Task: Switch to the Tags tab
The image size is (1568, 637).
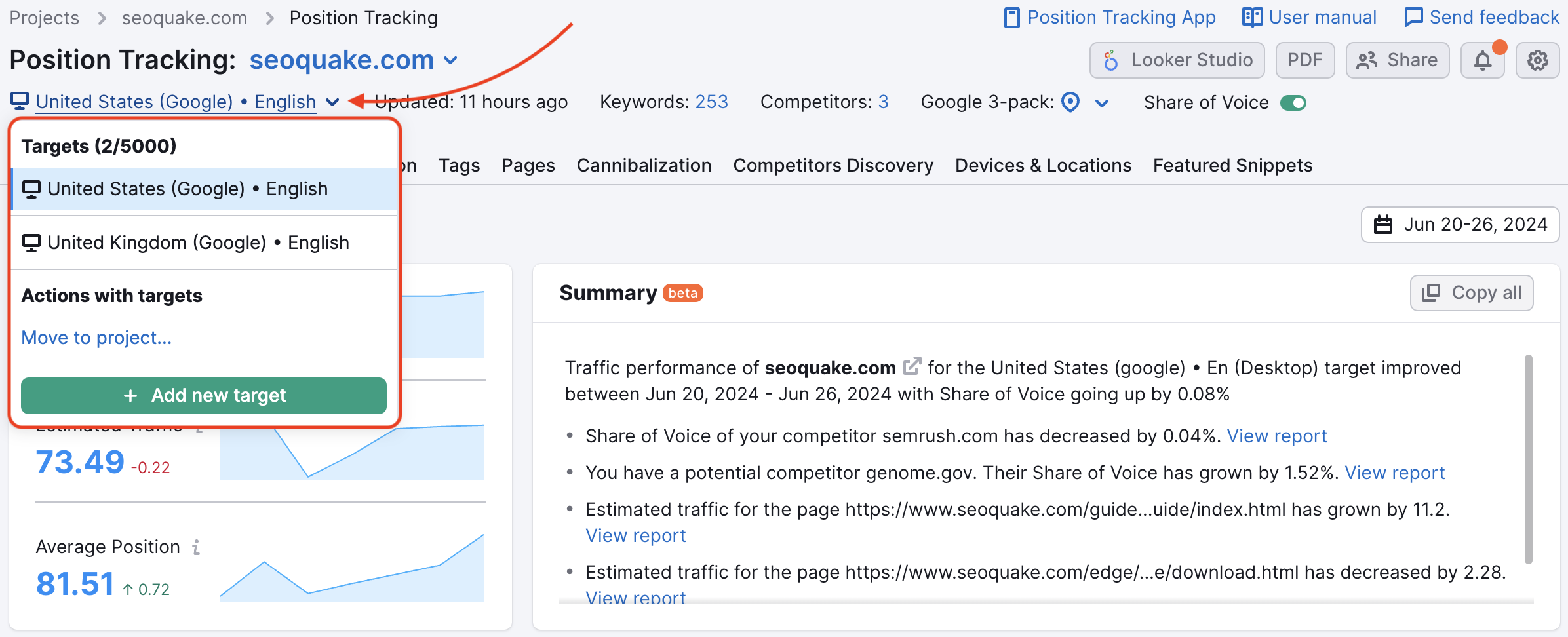Action: coord(460,165)
